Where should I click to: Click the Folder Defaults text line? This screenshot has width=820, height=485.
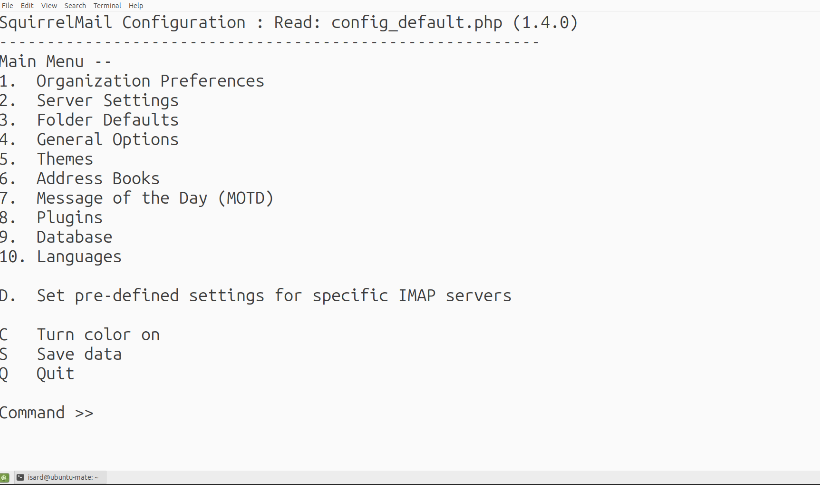(89, 120)
